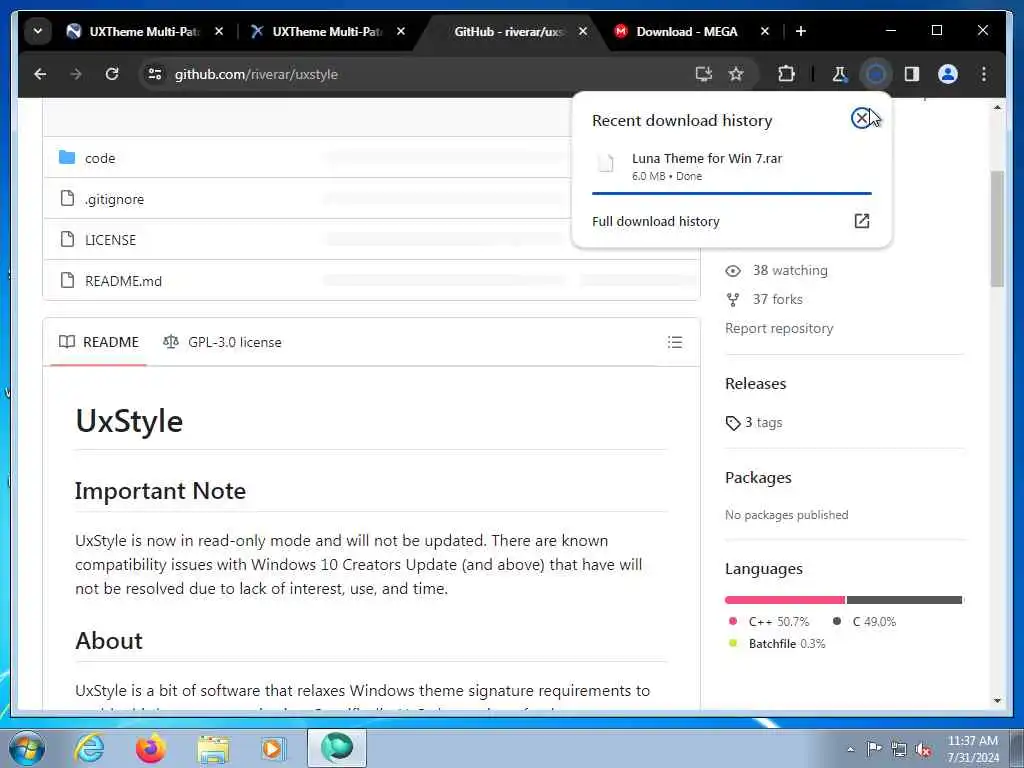The image size is (1024, 768).
Task: Open the .gitignore file
Action: tap(114, 199)
